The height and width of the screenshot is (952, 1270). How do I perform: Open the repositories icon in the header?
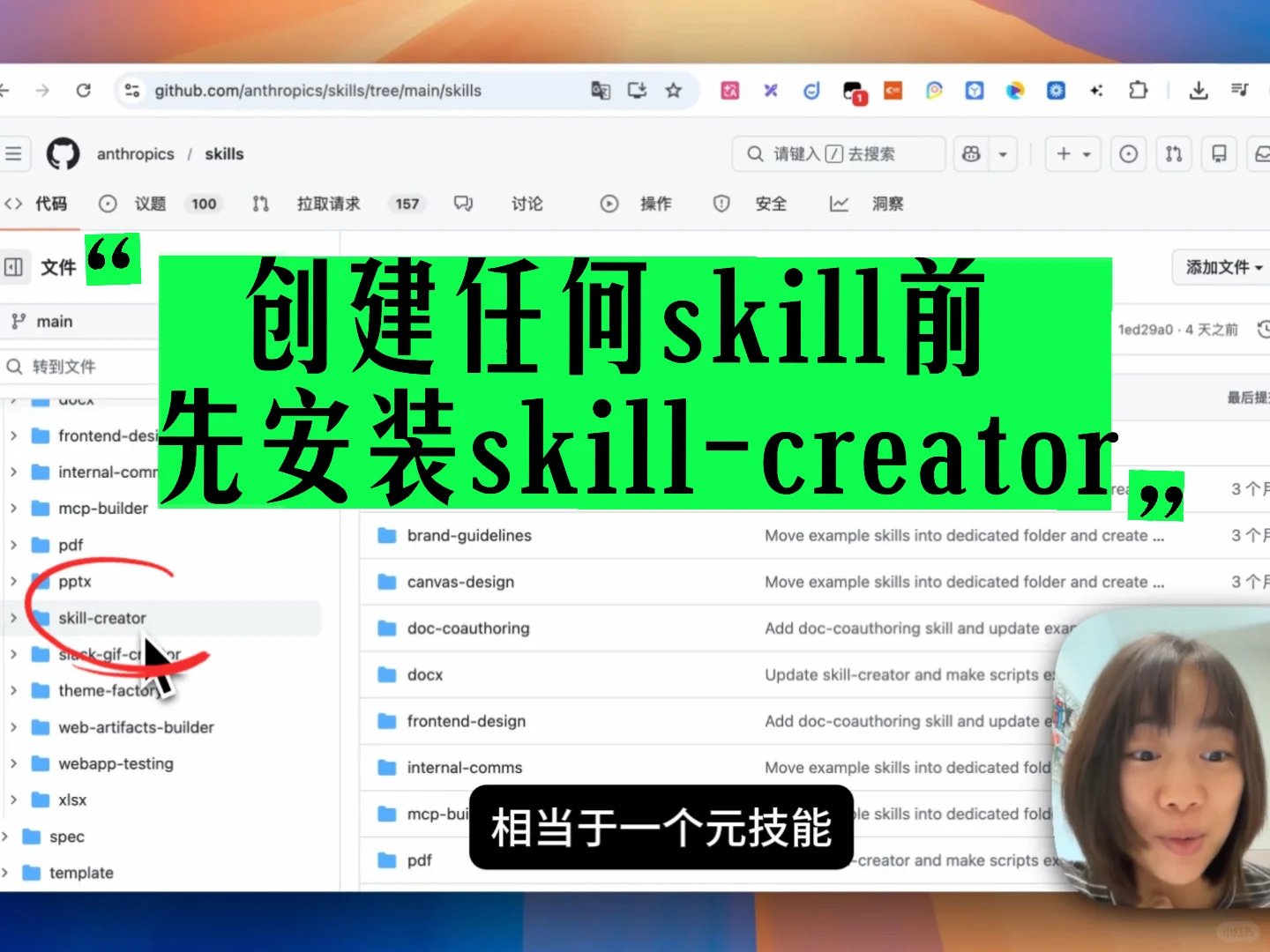tap(1219, 153)
